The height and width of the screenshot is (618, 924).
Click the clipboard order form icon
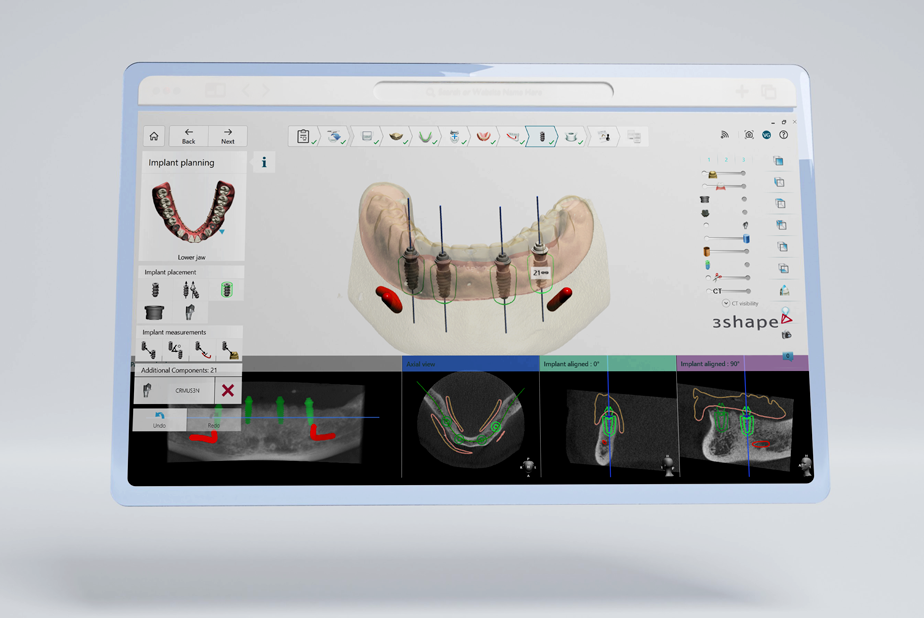301,137
